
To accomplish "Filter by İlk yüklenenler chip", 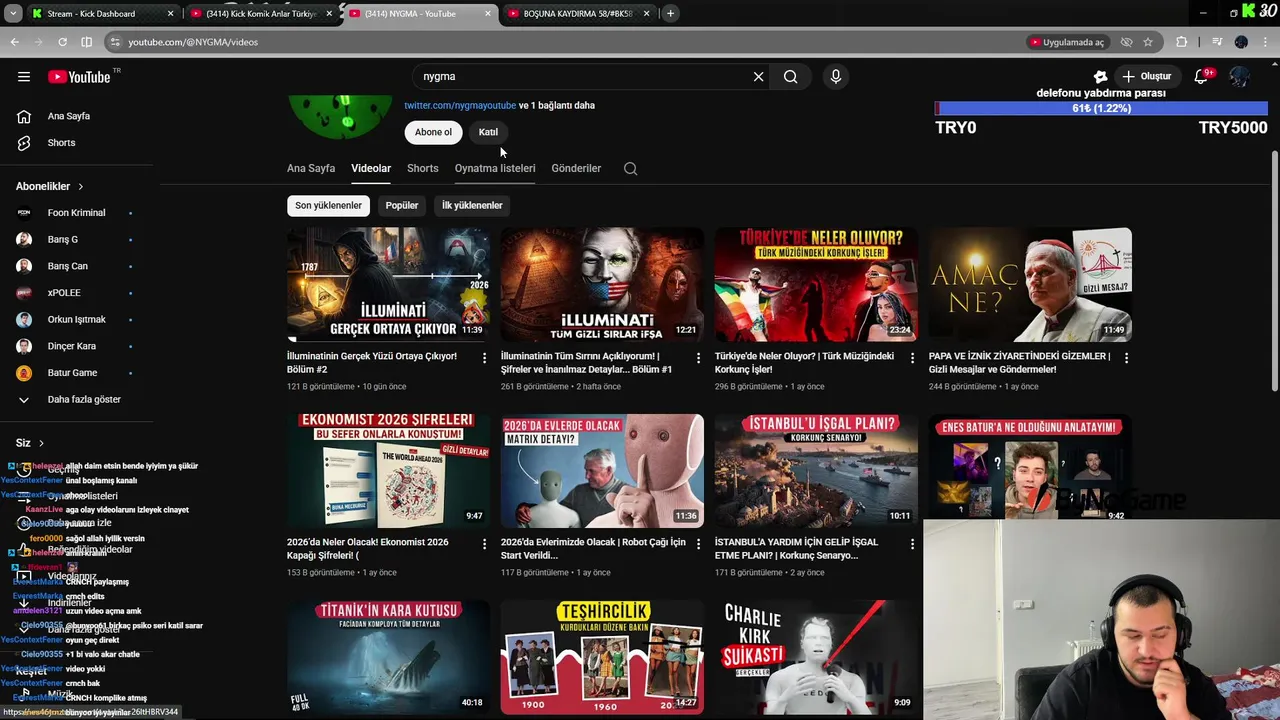I will [472, 205].
